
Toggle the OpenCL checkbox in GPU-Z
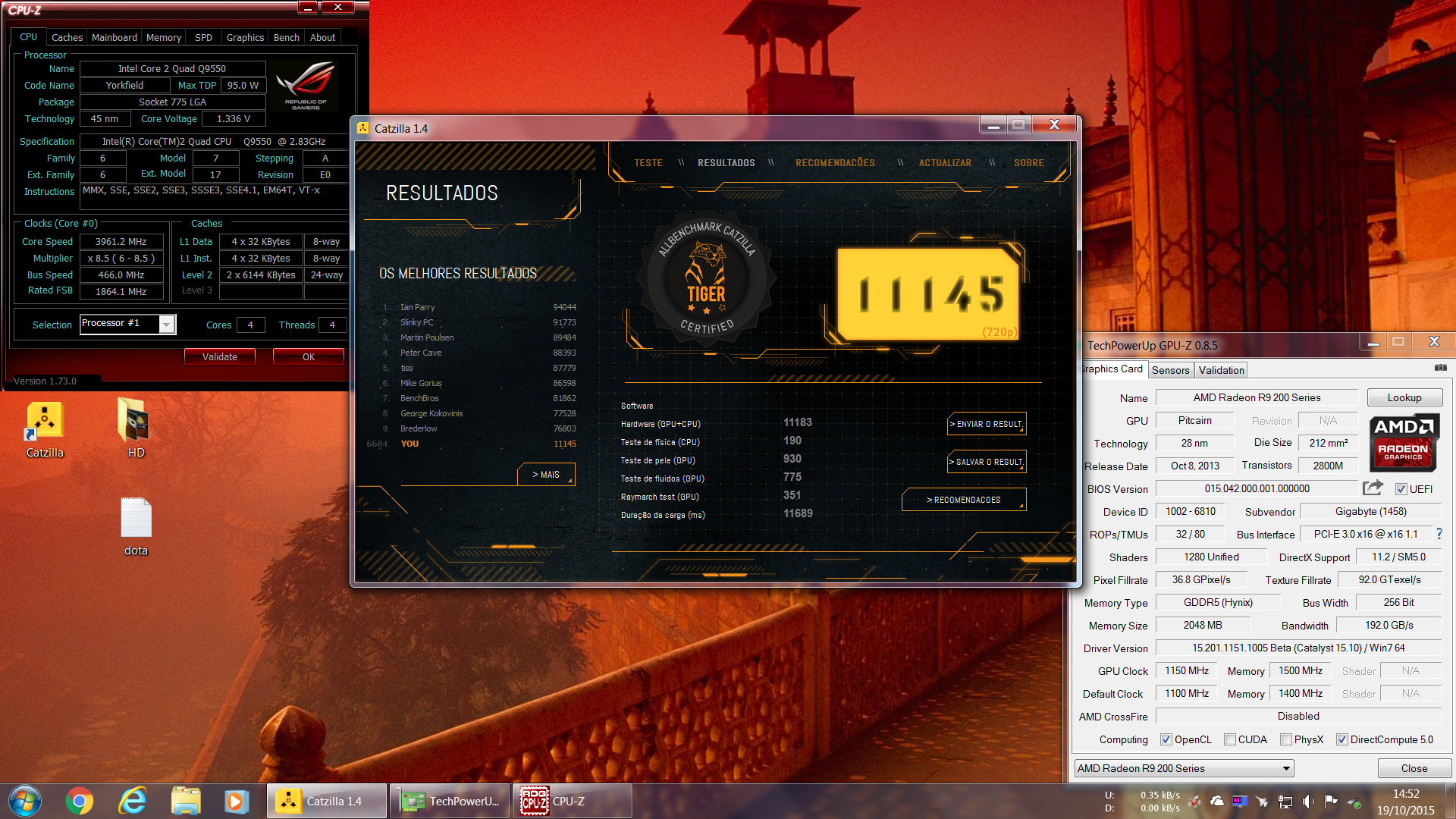[x=1166, y=739]
